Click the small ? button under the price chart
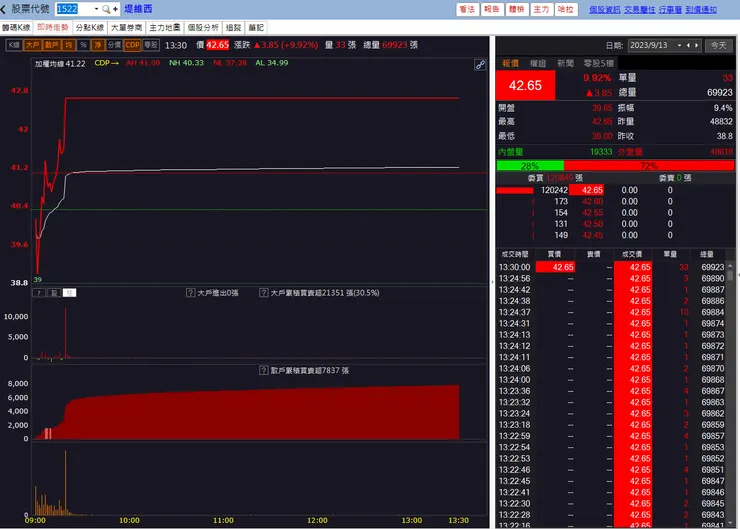Viewport: 740px width, 529px height. 39,293
